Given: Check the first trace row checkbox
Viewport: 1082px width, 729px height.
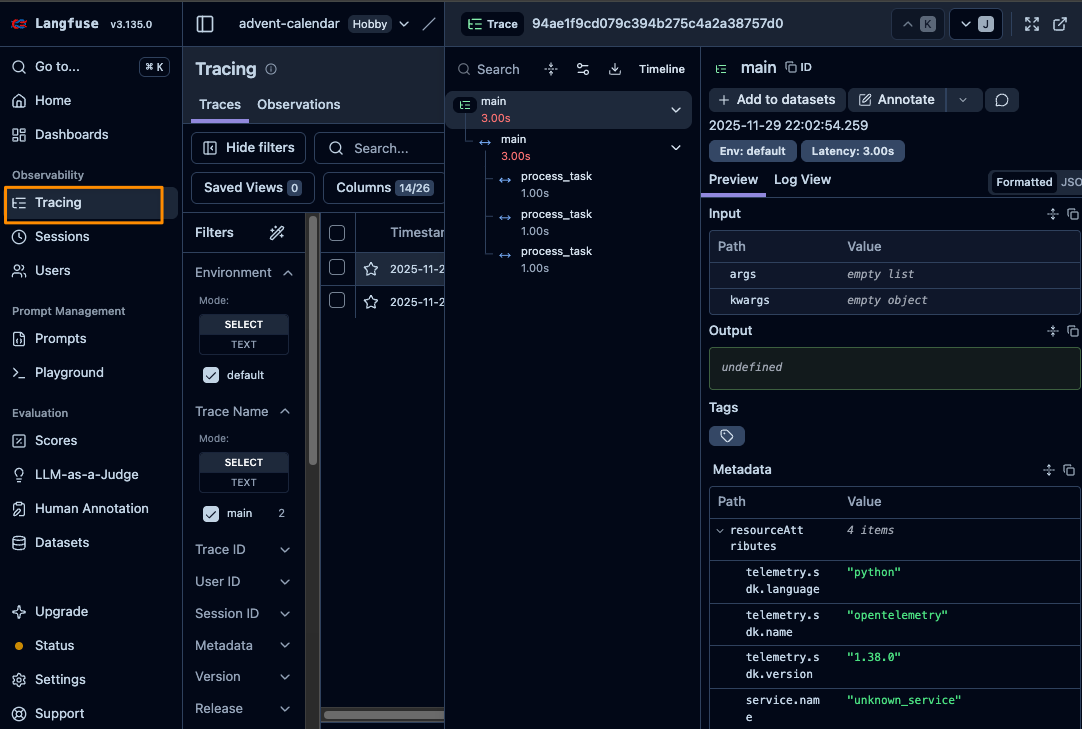Looking at the screenshot, I should (x=337, y=267).
